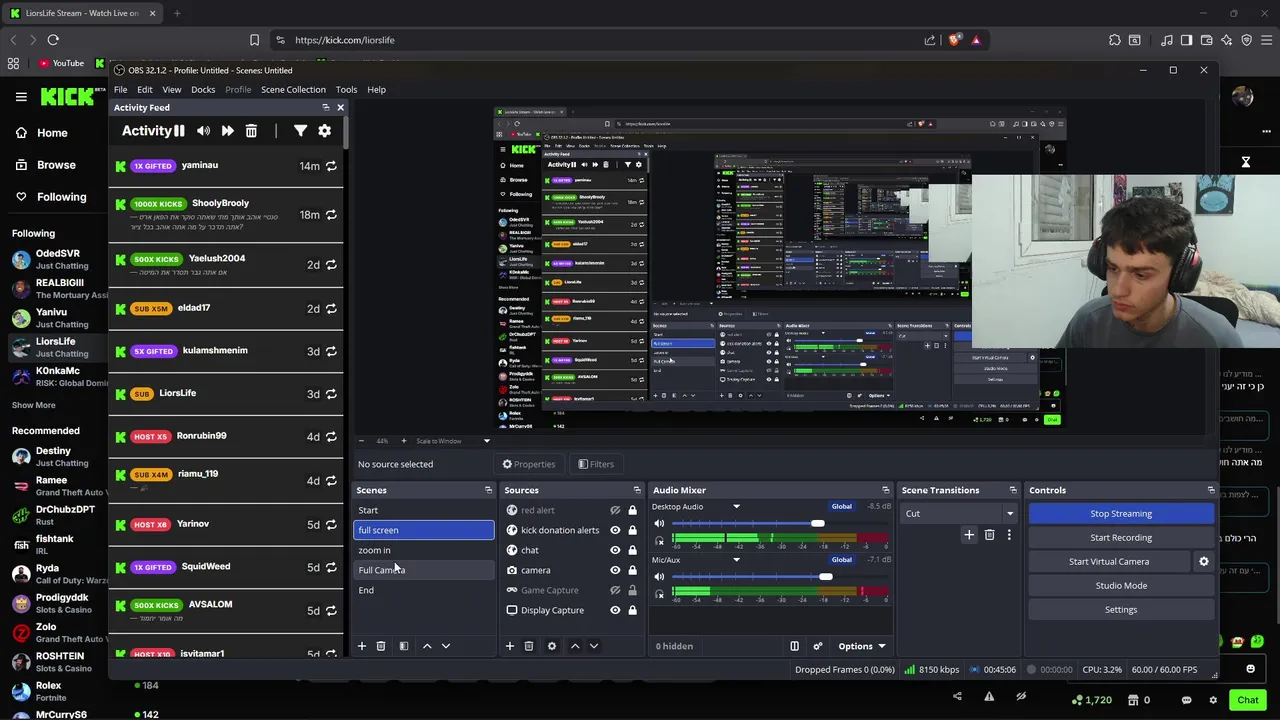The image size is (1280, 720).
Task: Hide the Display Capture source
Action: click(x=615, y=610)
